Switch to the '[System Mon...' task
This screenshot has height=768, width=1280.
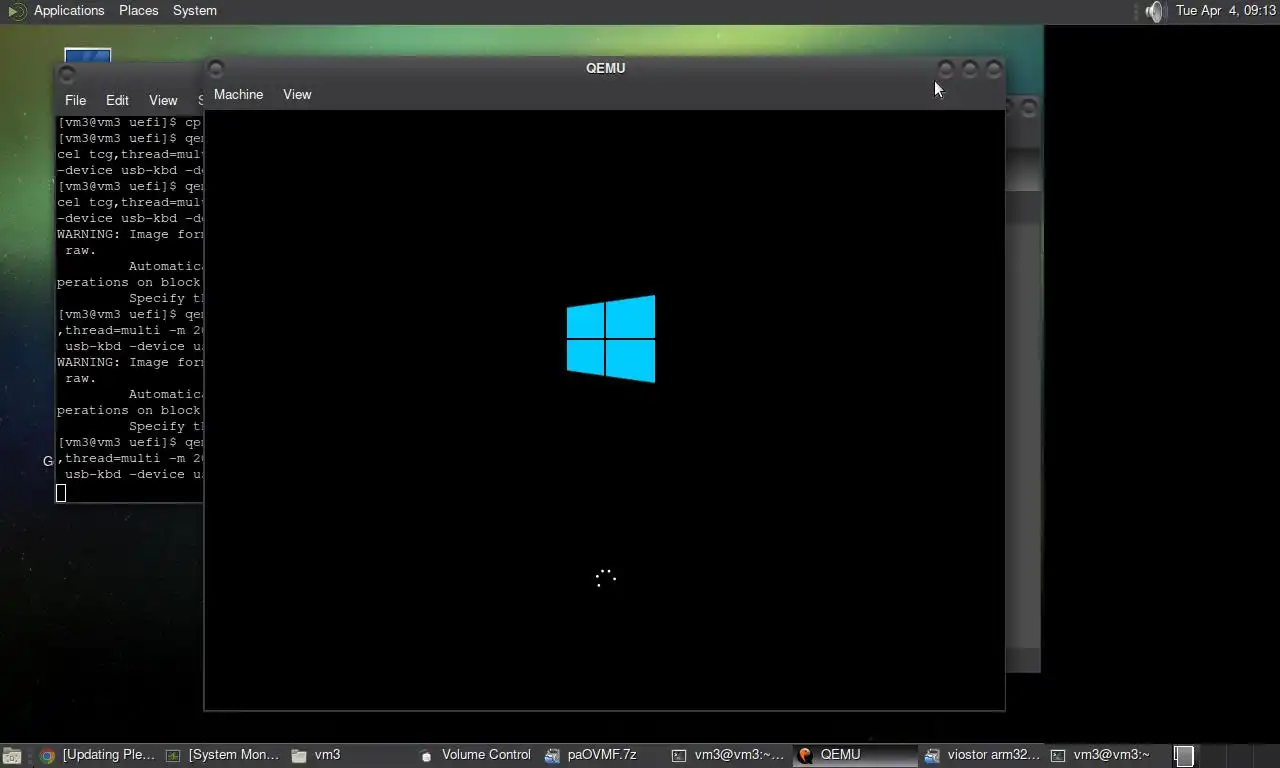pyautogui.click(x=223, y=755)
